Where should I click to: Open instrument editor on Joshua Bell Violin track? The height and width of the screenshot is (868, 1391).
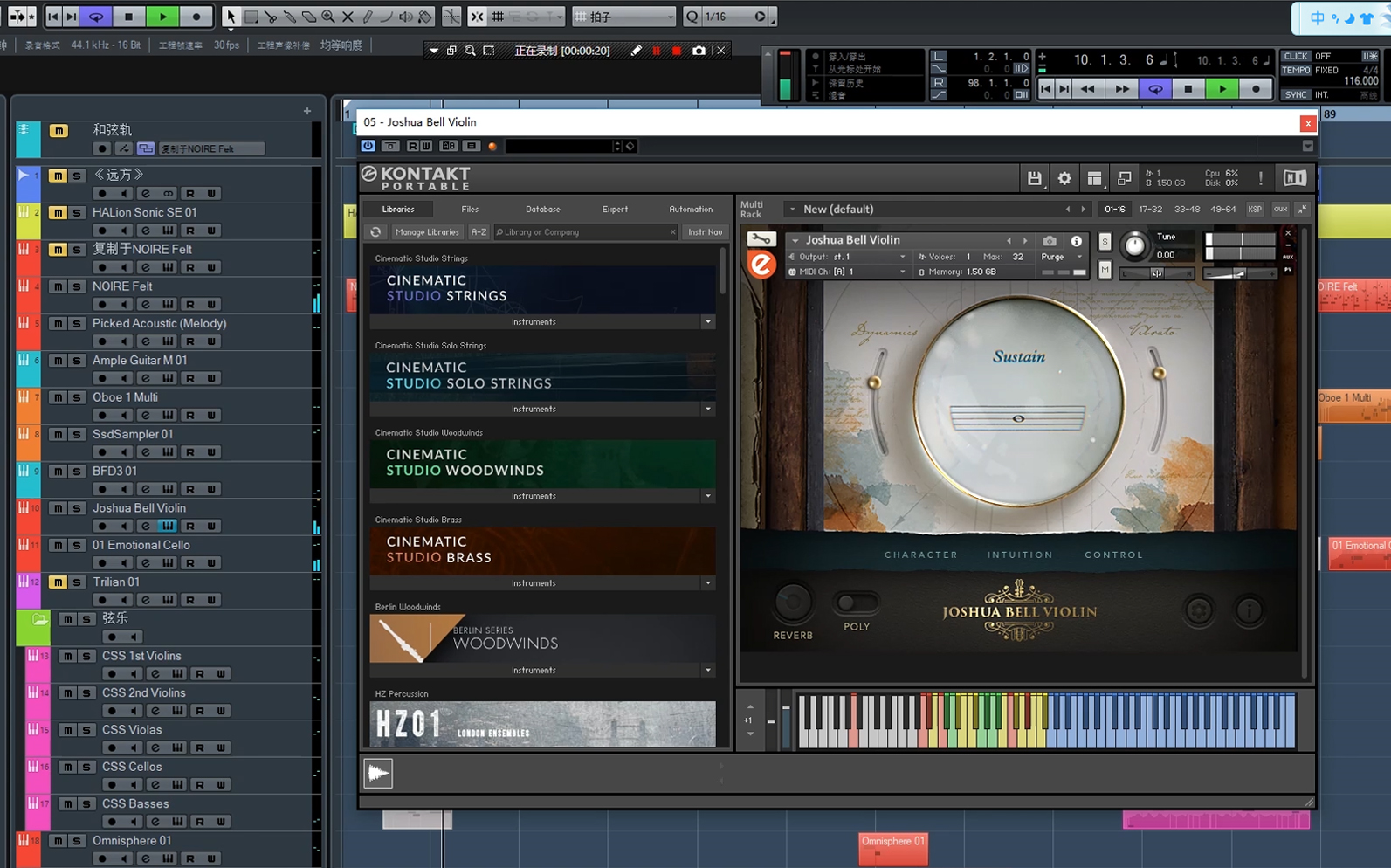coord(167,526)
